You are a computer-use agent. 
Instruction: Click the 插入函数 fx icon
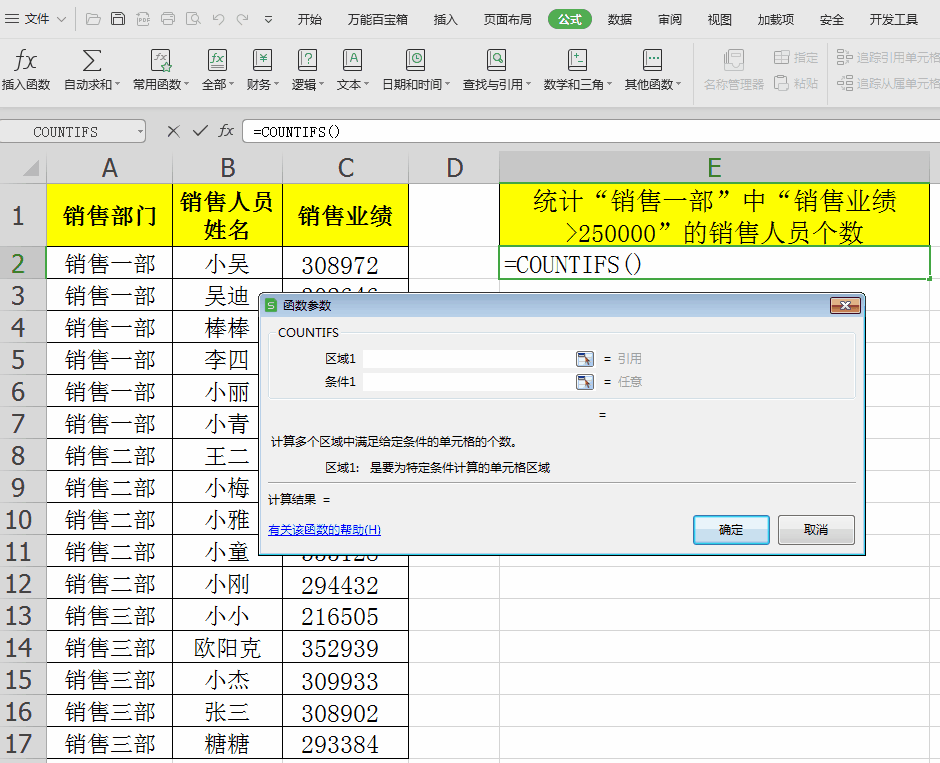pyautogui.click(x=26, y=61)
